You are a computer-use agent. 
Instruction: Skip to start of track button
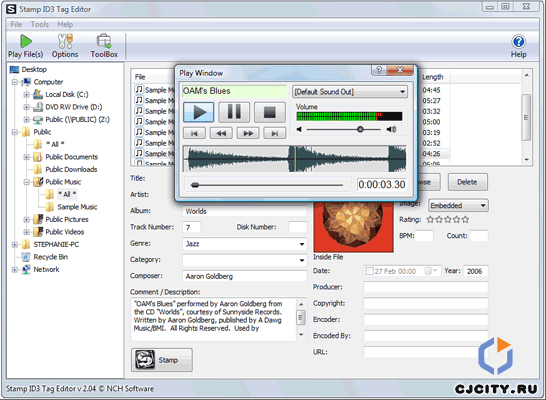(x=194, y=133)
